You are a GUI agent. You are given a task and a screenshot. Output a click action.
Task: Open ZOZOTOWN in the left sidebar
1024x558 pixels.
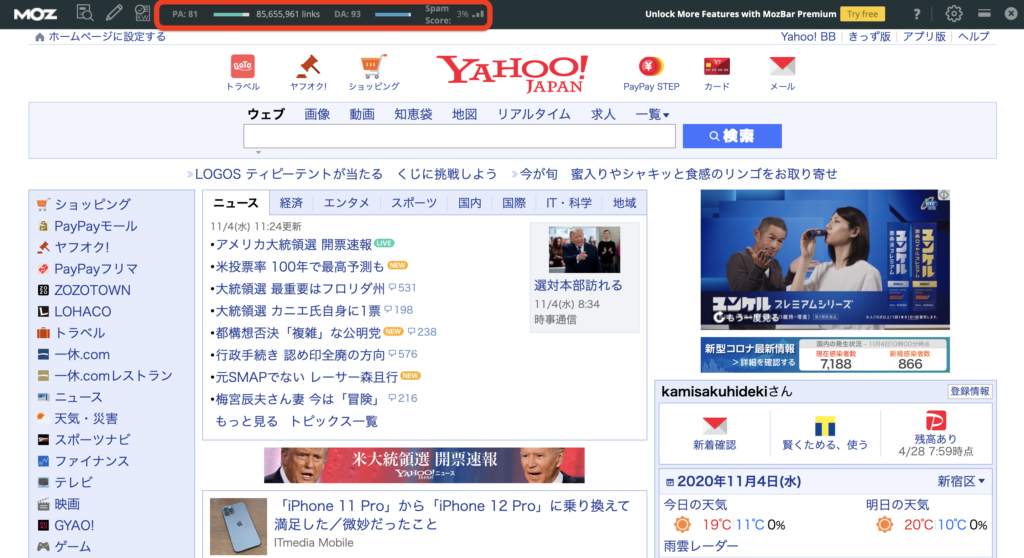coord(92,290)
